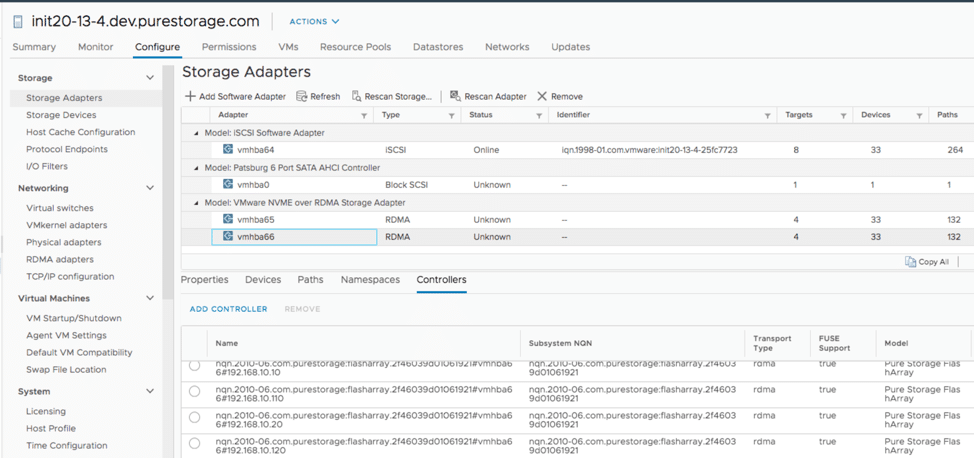Filter the Devices column
The width and height of the screenshot is (974, 458).
(x=919, y=116)
